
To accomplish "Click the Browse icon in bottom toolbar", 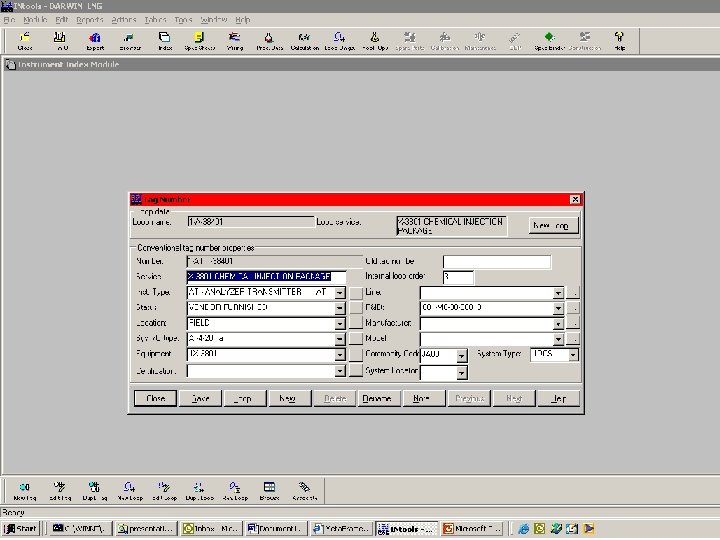I will 270,491.
